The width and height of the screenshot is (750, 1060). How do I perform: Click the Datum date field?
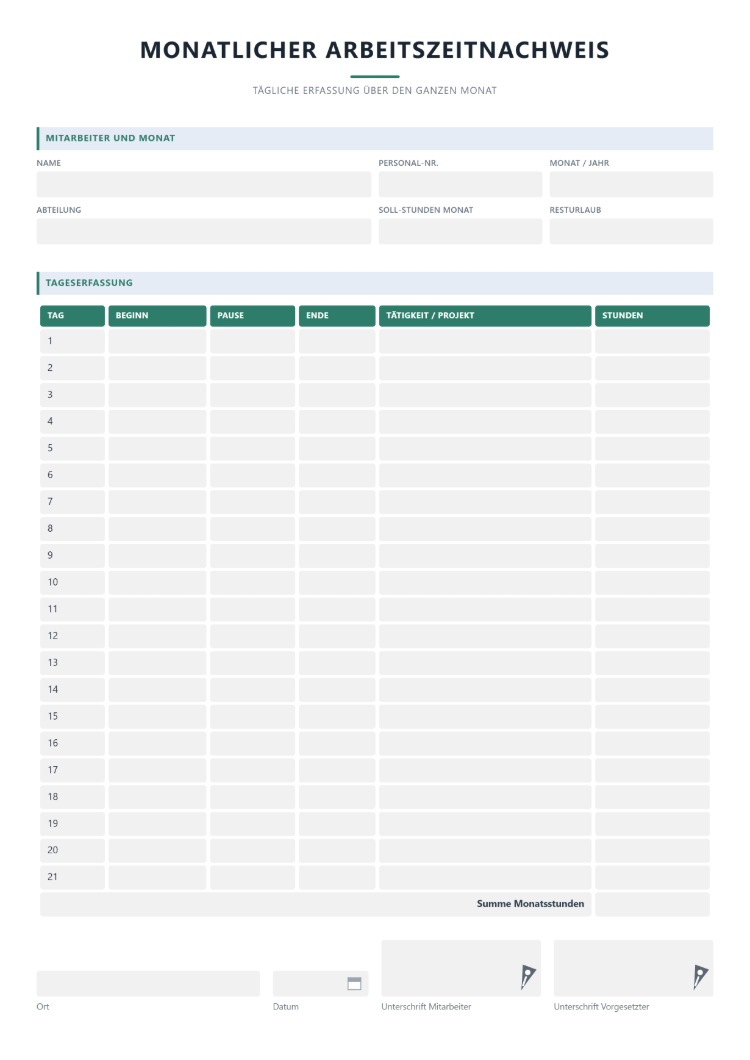(320, 983)
